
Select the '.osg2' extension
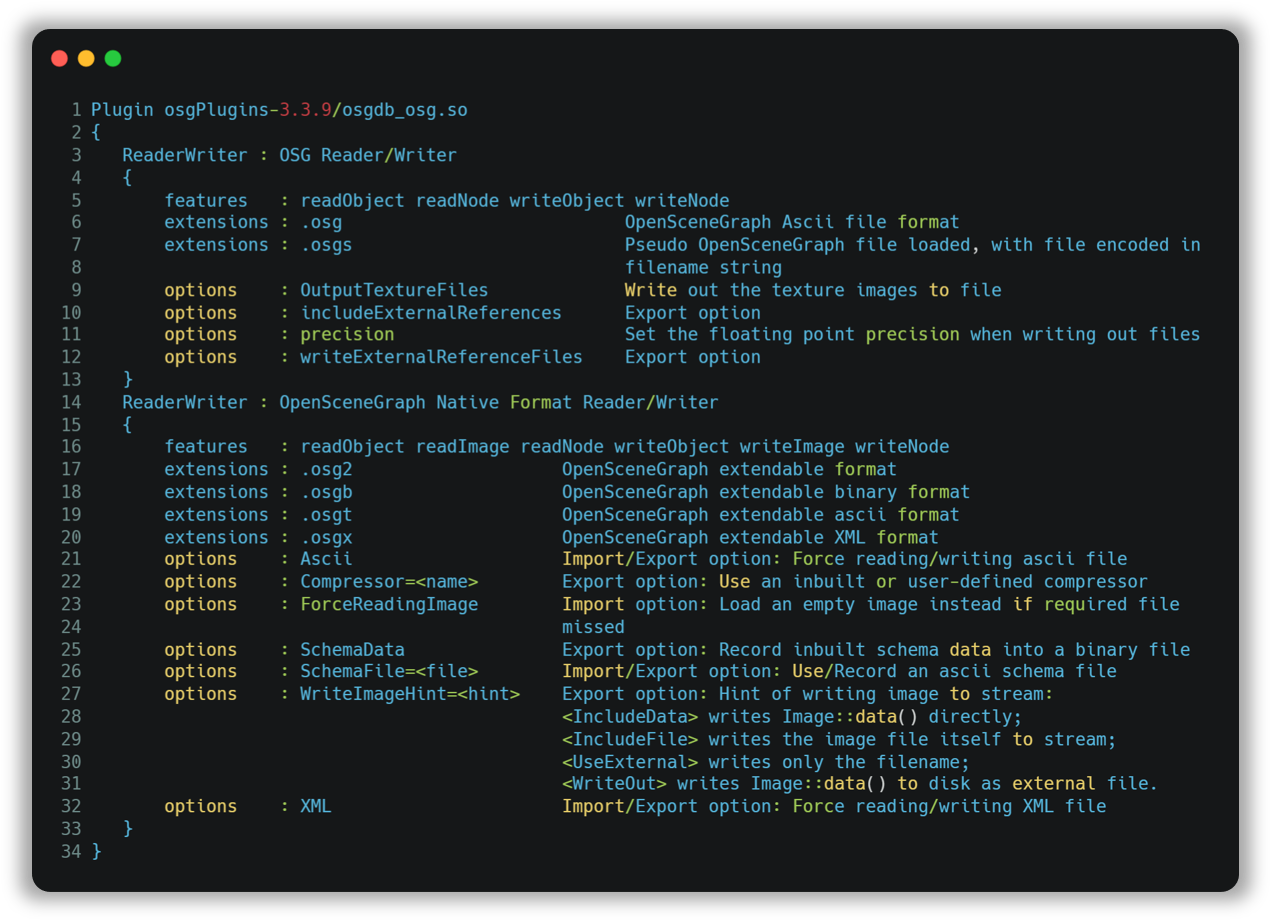click(x=326, y=469)
